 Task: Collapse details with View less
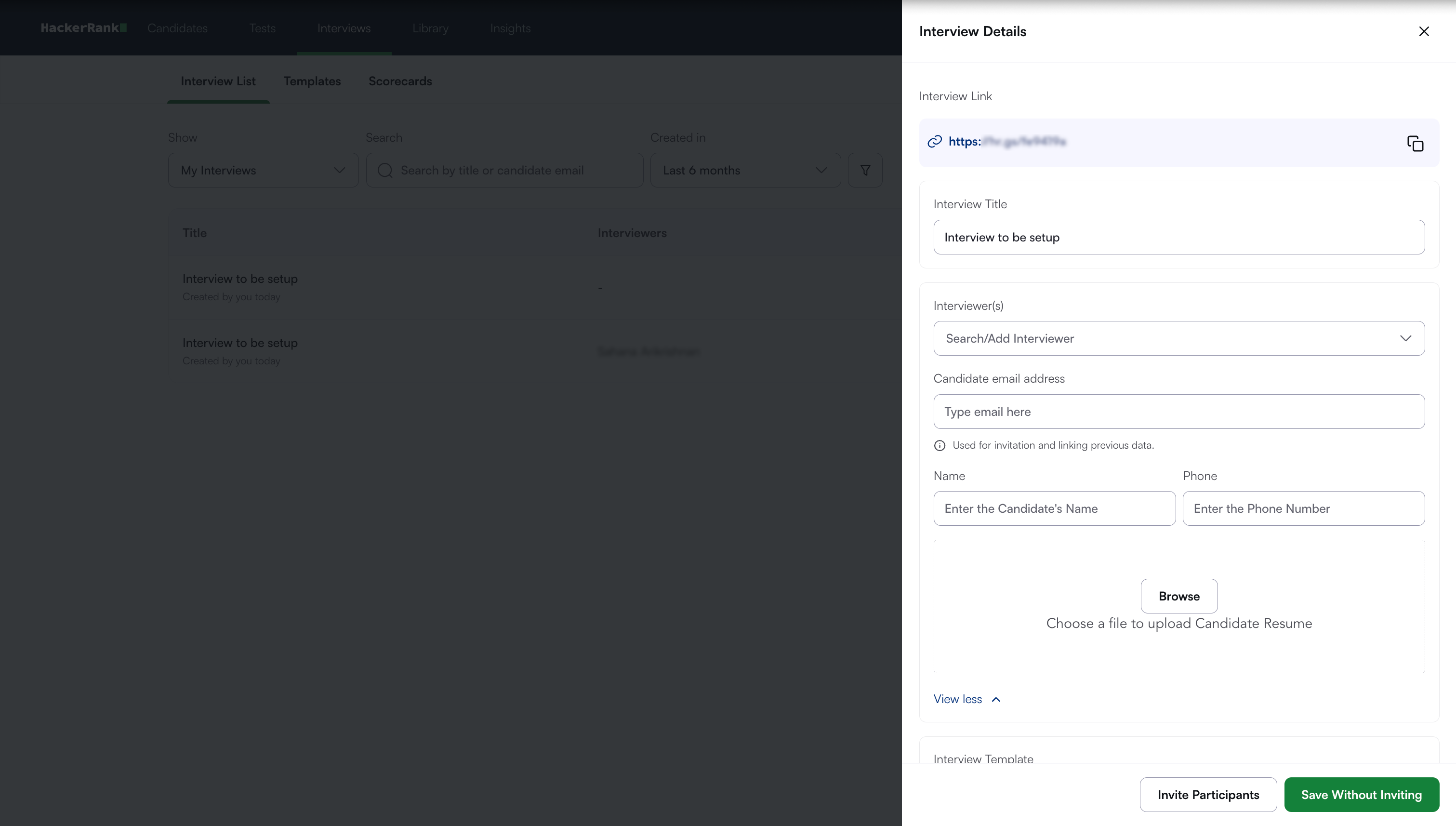(966, 699)
